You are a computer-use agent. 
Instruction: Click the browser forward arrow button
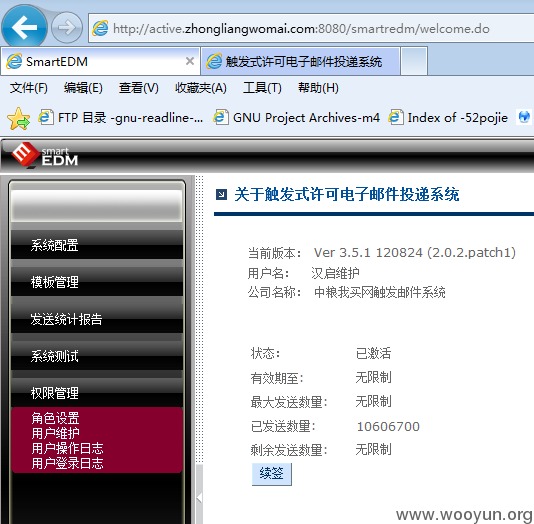(66, 27)
